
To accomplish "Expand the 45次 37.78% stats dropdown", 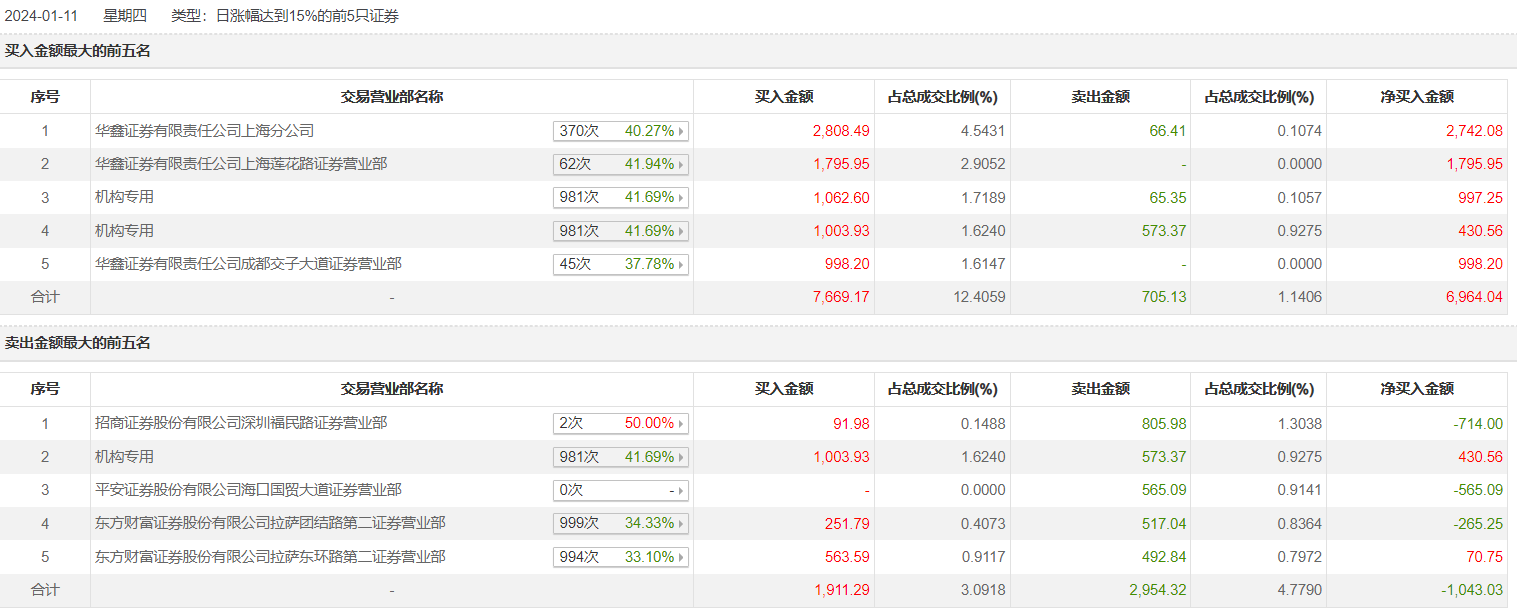I will (681, 265).
